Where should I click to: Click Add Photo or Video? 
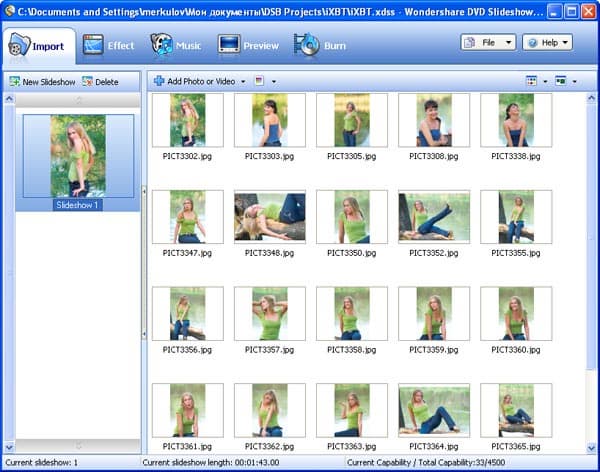click(194, 81)
